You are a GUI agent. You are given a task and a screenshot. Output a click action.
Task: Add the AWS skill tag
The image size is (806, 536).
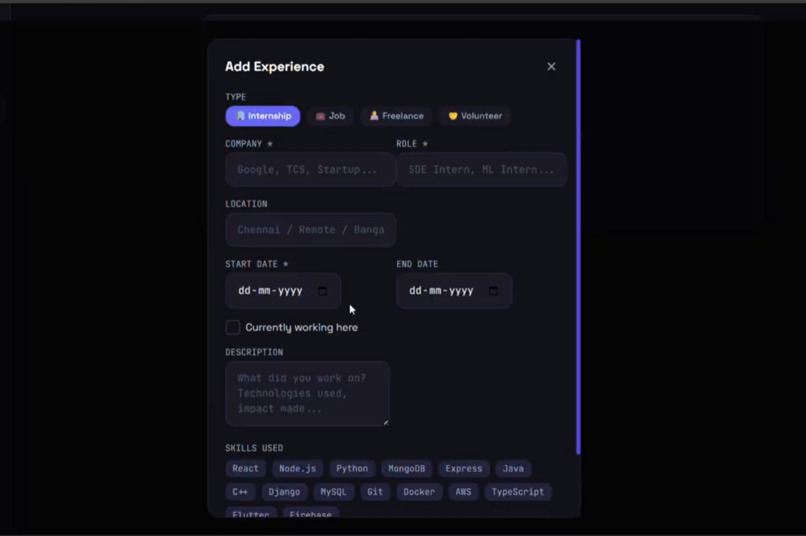click(x=463, y=492)
